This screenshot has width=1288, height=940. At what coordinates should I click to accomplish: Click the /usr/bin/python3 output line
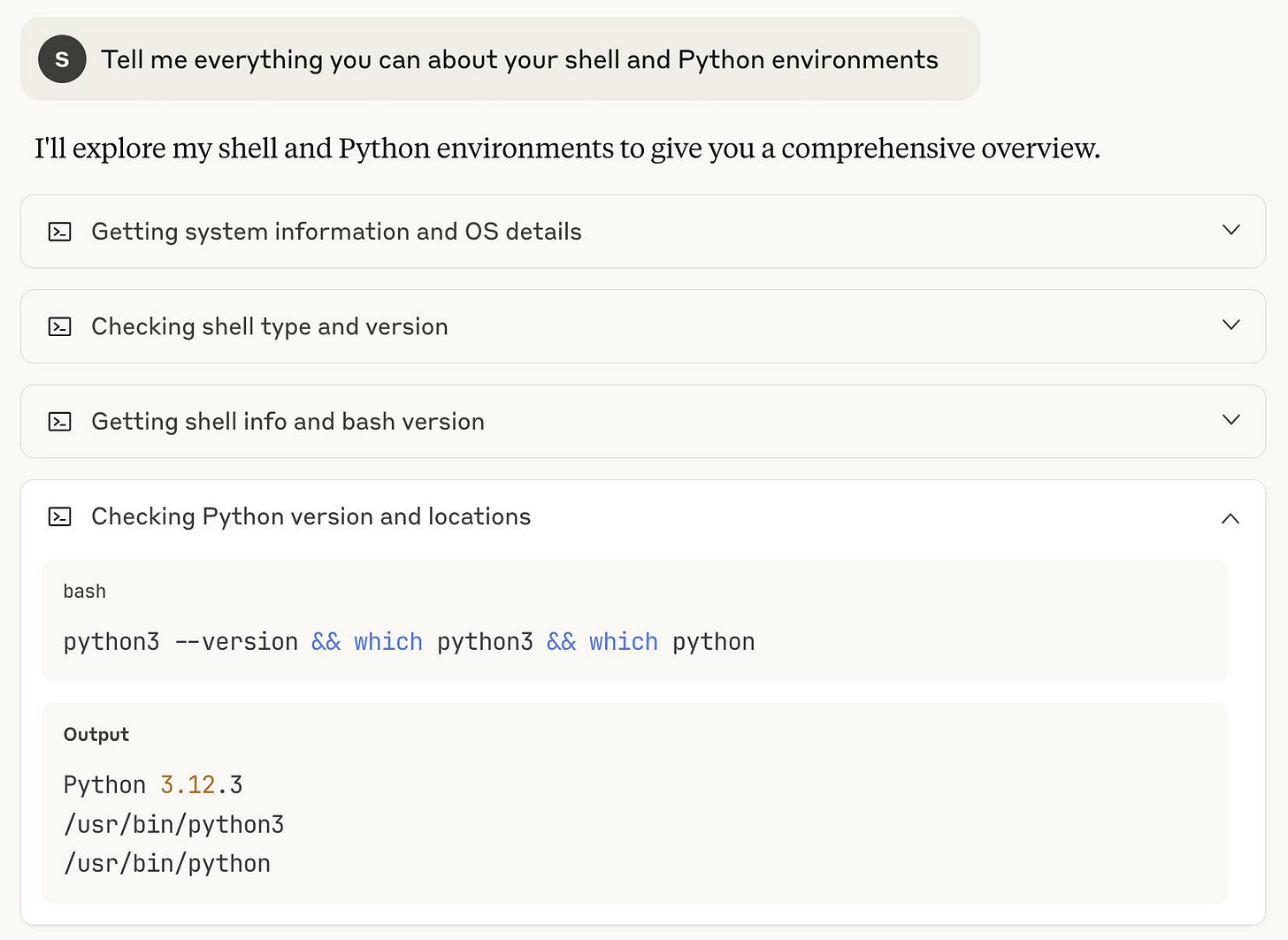click(173, 823)
